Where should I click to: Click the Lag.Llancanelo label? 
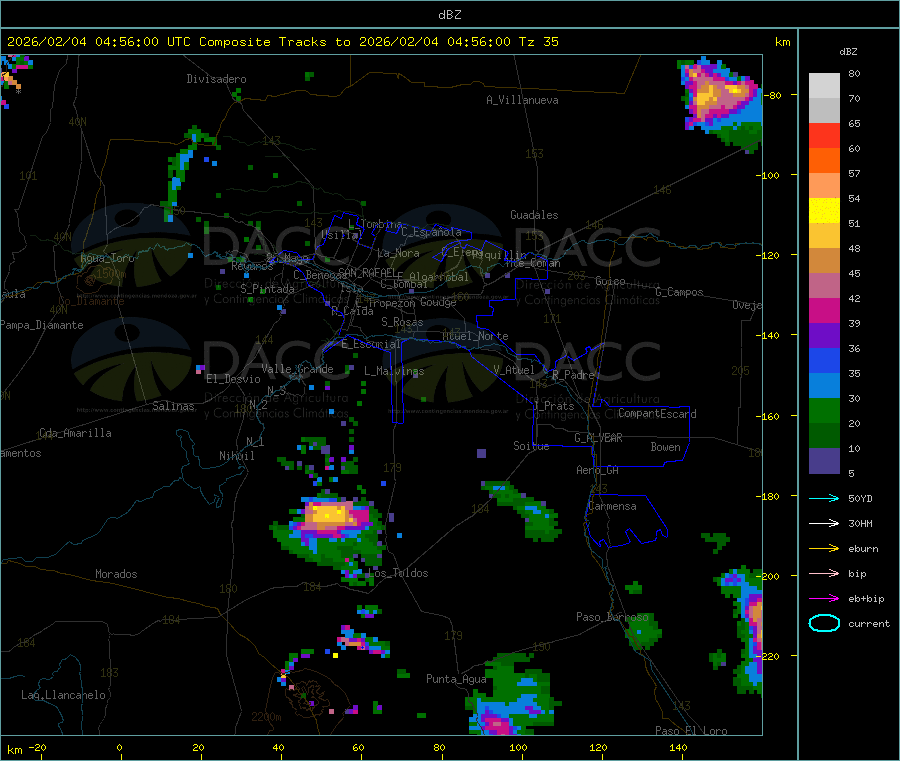63,695
